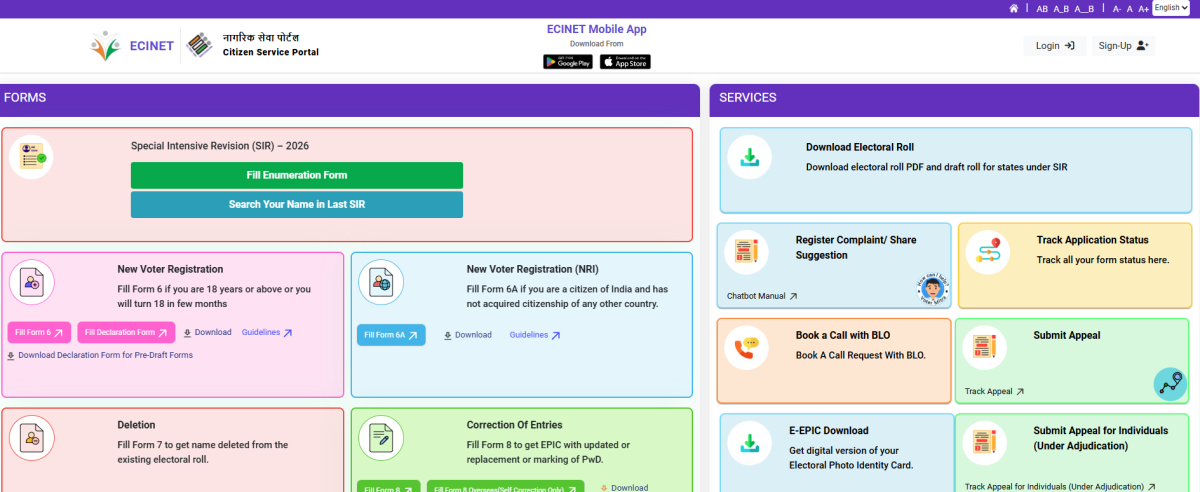Click Search Your Name in Last SIR

point(297,204)
